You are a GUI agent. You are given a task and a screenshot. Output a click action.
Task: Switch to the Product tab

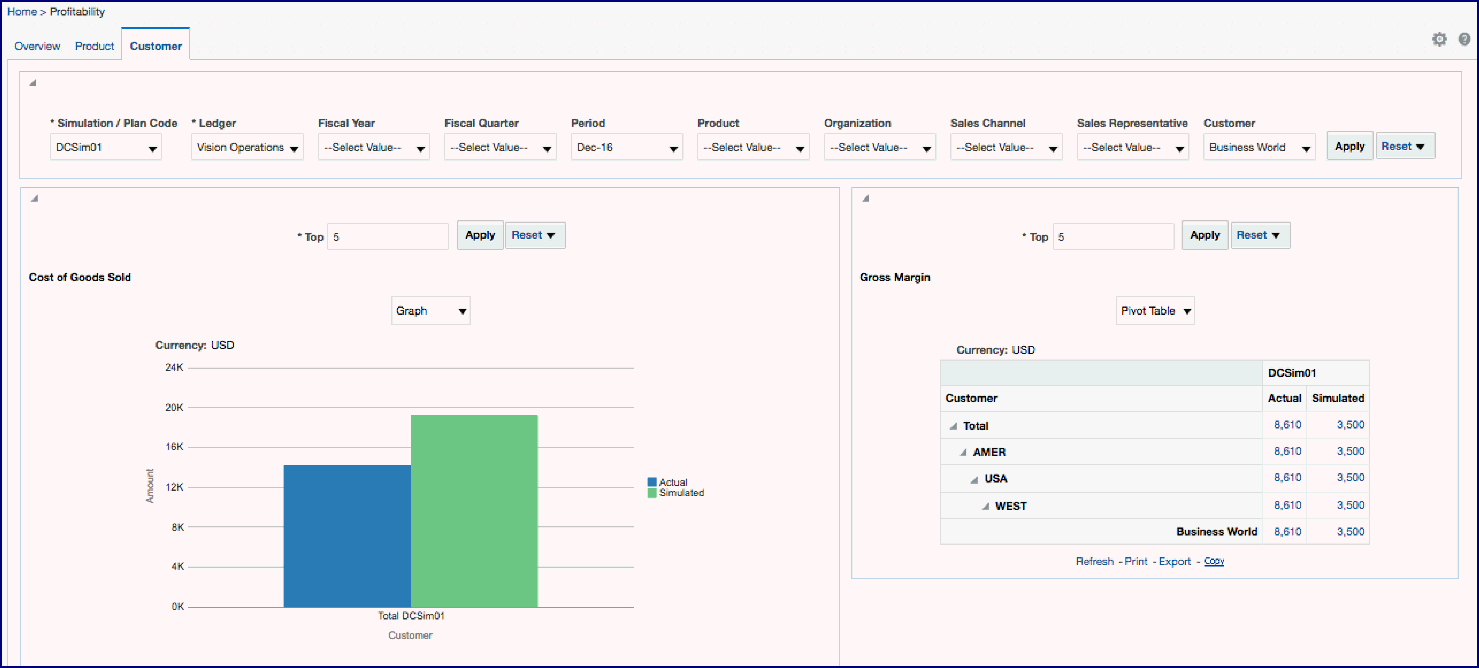click(95, 46)
